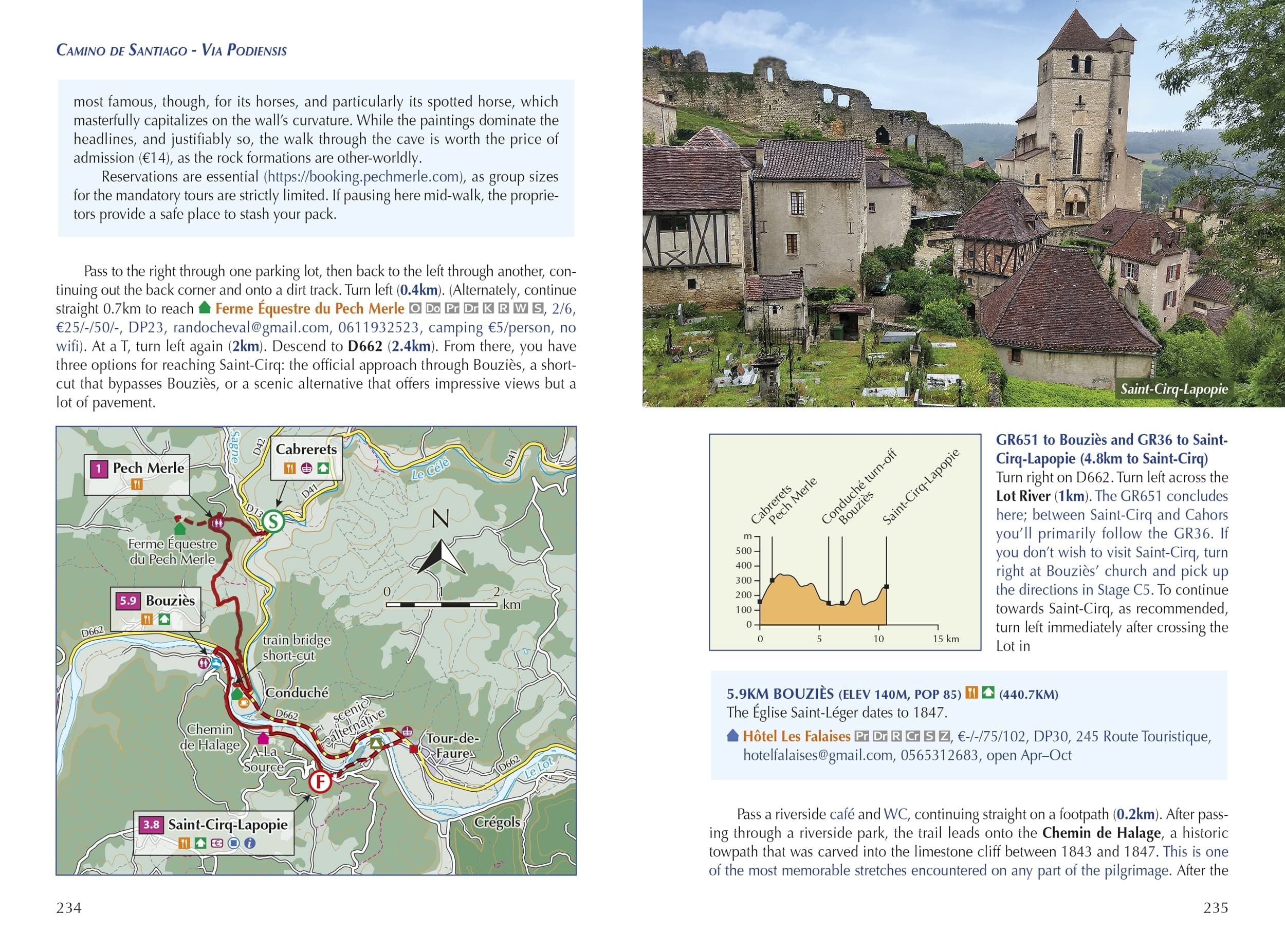The height and width of the screenshot is (952, 1285).
Task: Click the Hôtel Les Falaises orange name
Action: tap(796, 736)
